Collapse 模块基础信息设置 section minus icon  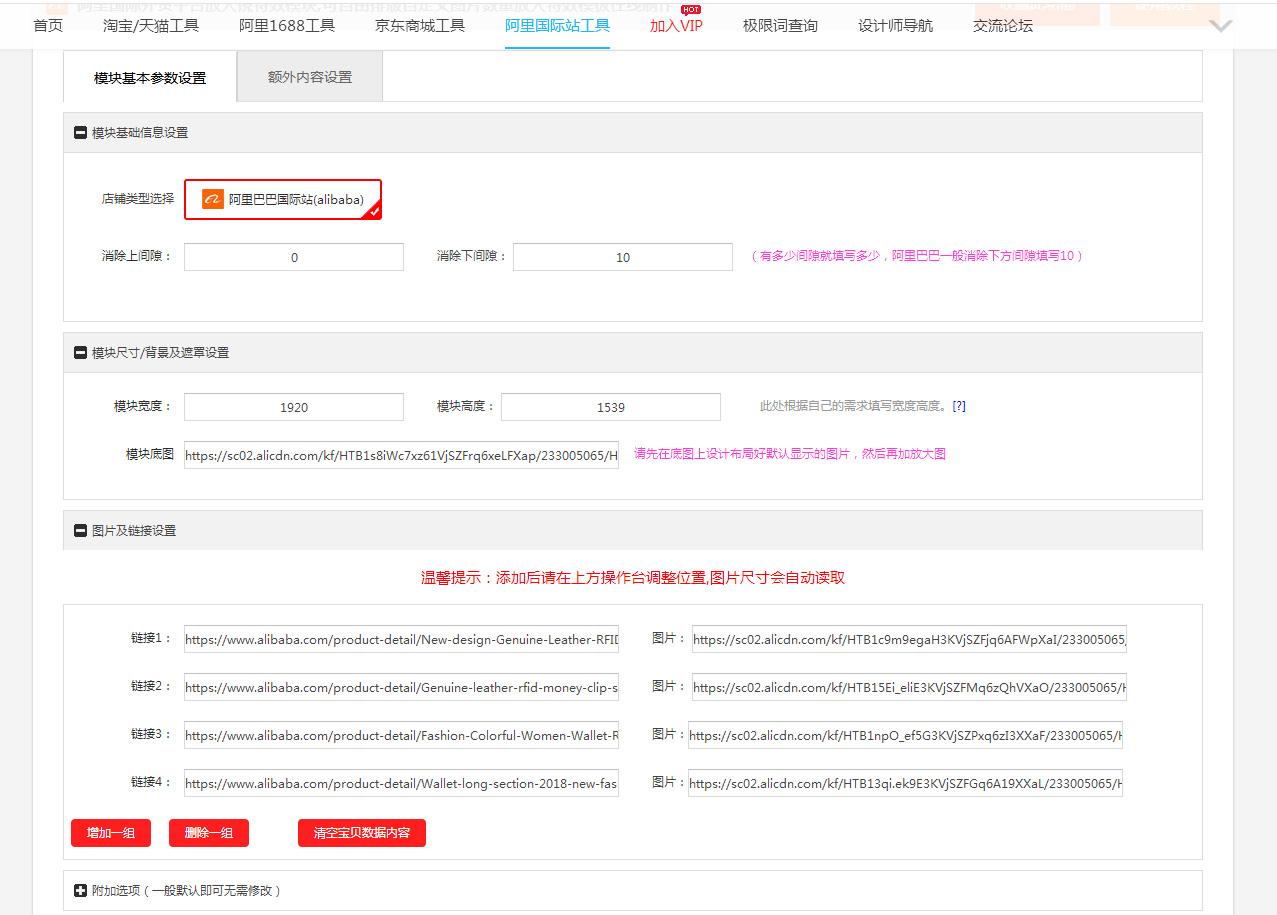80,132
